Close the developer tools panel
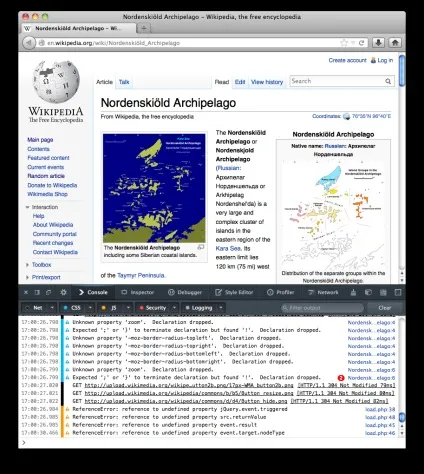 coord(26,292)
